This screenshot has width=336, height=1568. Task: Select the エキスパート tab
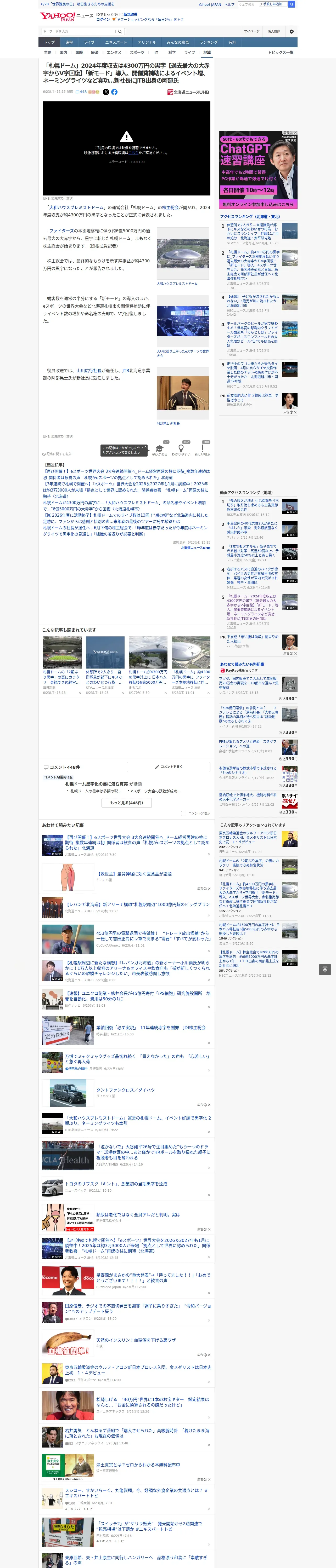click(116, 43)
